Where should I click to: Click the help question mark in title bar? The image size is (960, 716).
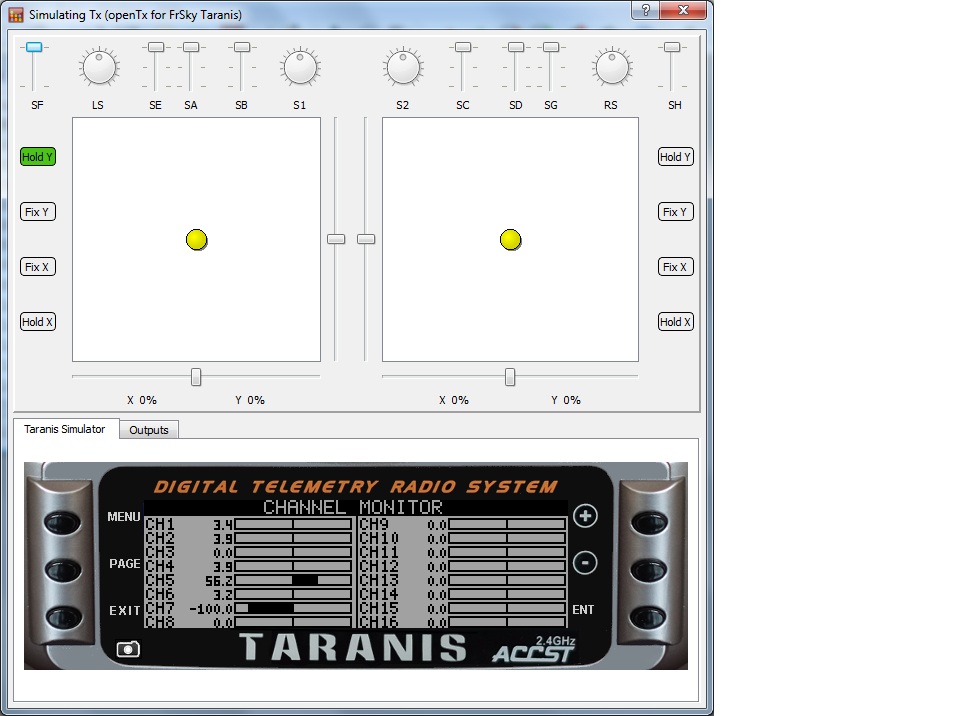point(645,10)
